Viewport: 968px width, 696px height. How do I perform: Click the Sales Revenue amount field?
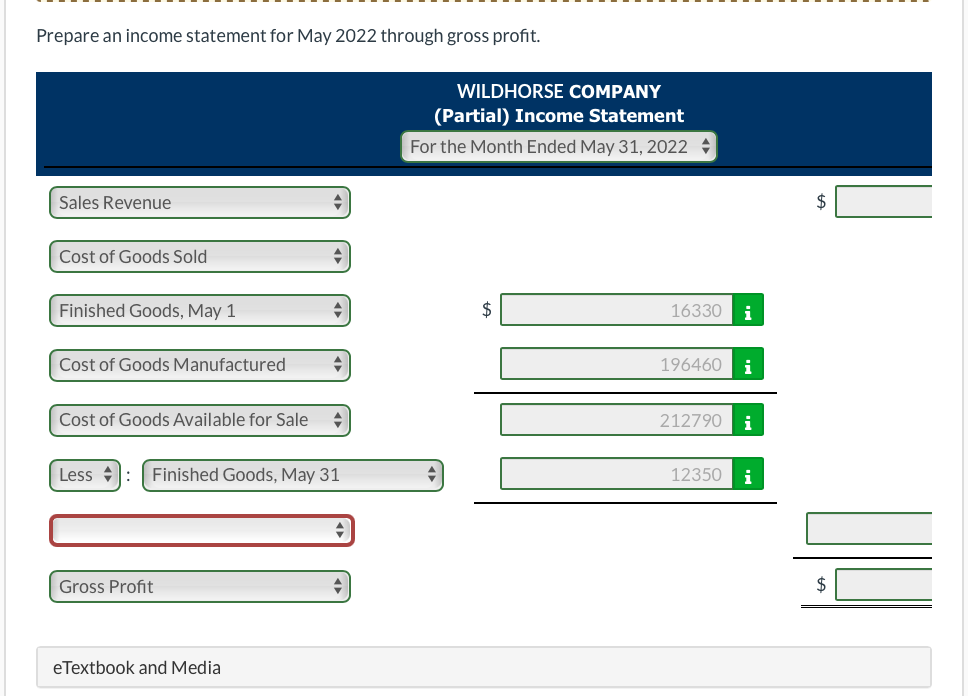(883, 201)
